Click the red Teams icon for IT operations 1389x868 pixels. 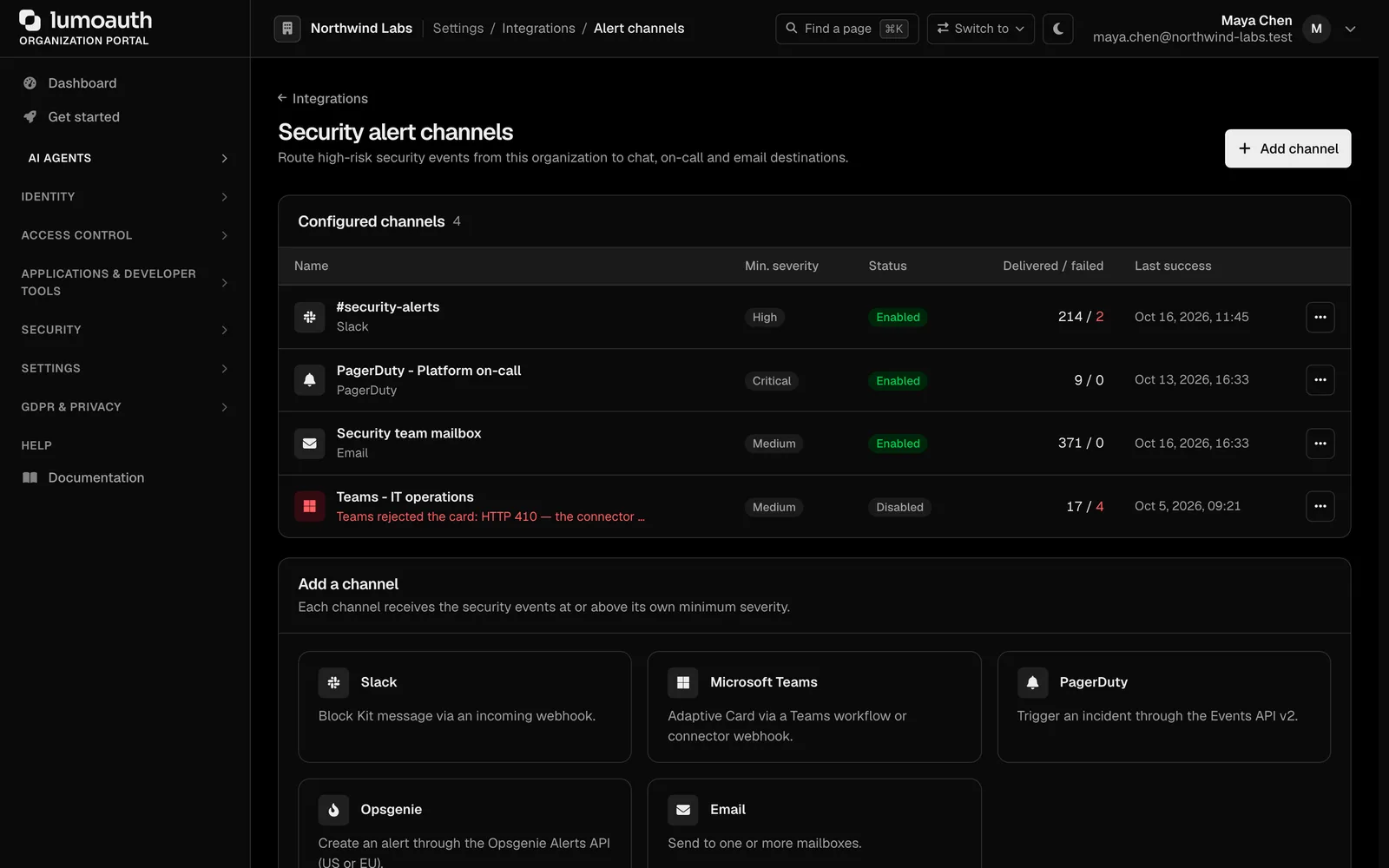pyautogui.click(x=309, y=506)
